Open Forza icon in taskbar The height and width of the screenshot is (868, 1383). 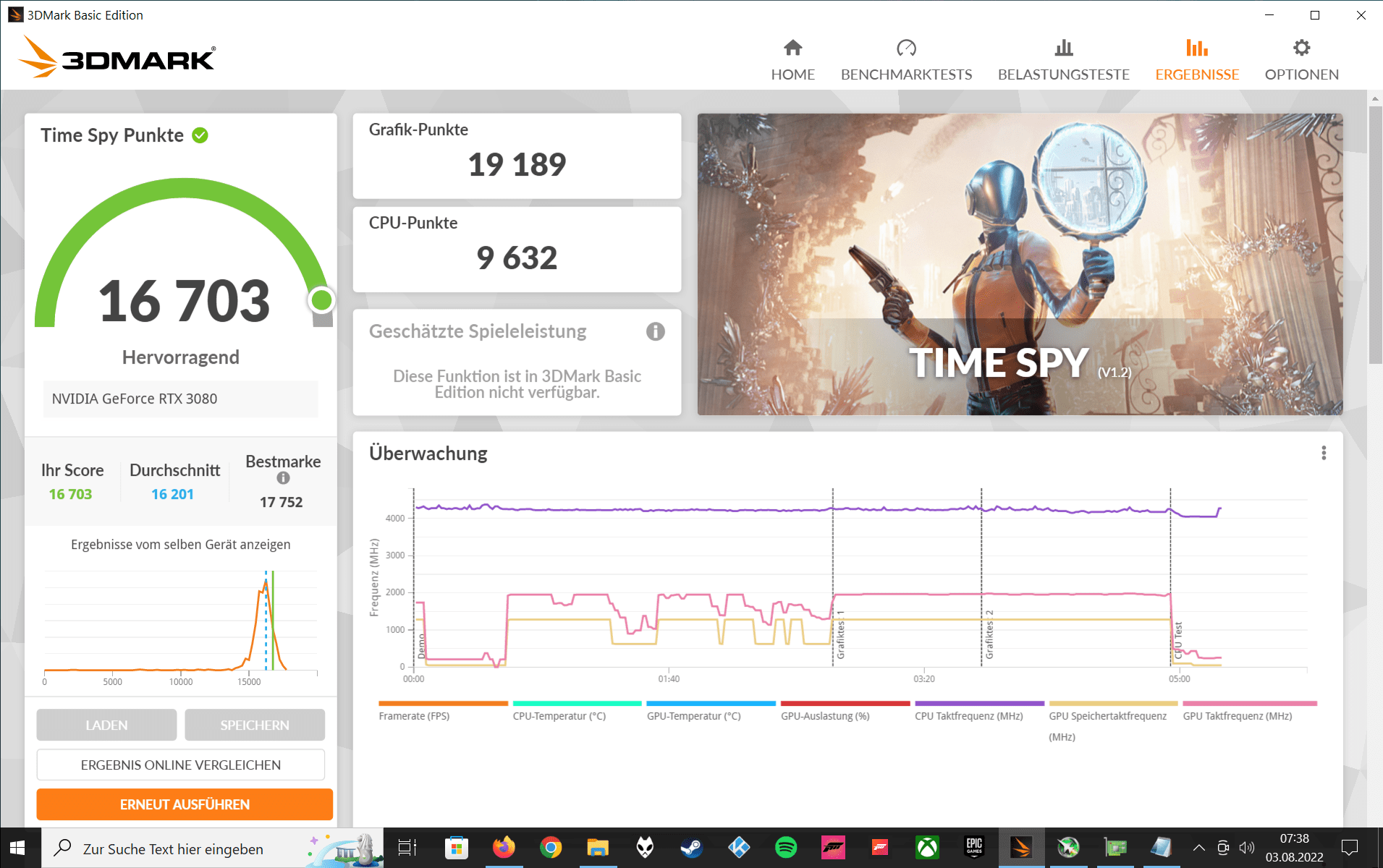(x=833, y=848)
